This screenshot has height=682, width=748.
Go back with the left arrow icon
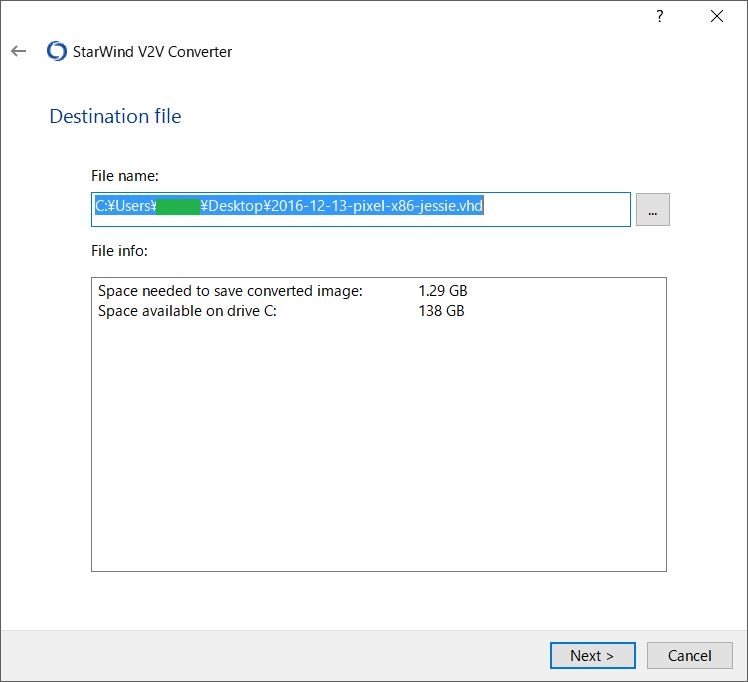[19, 51]
